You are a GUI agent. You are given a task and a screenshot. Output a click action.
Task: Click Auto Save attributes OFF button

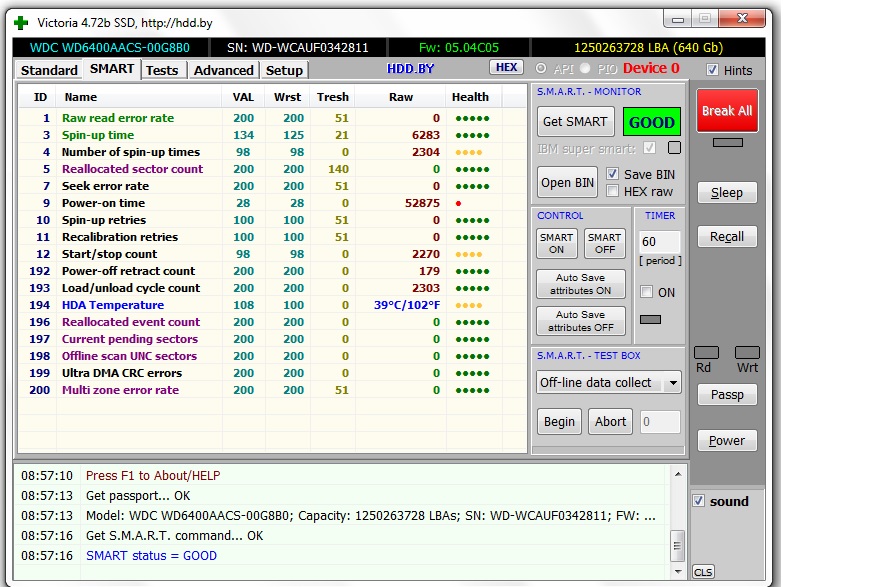[581, 321]
